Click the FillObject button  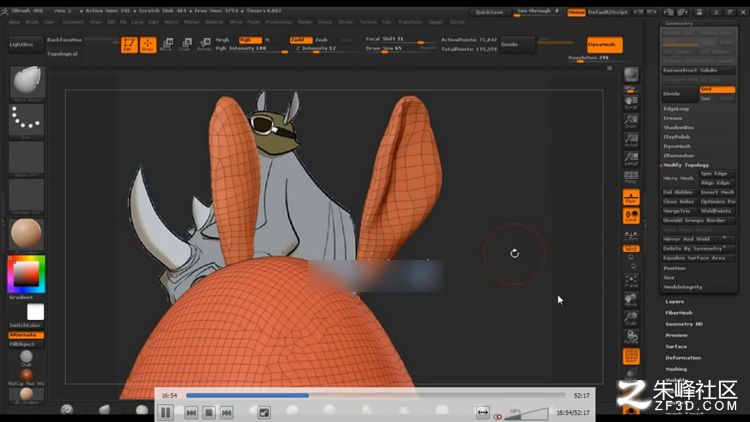pyautogui.click(x=26, y=344)
